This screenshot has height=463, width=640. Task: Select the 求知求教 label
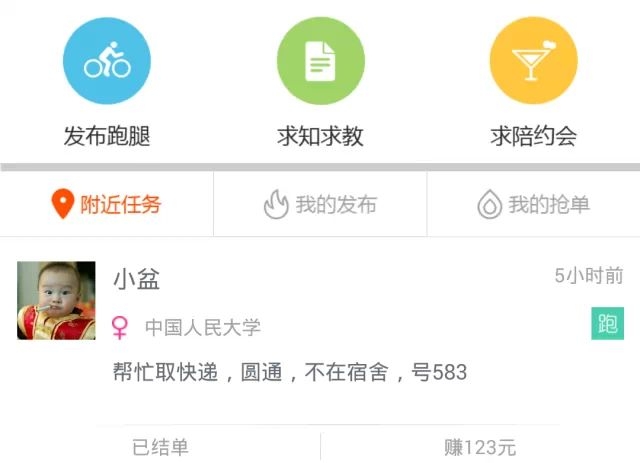pos(320,136)
